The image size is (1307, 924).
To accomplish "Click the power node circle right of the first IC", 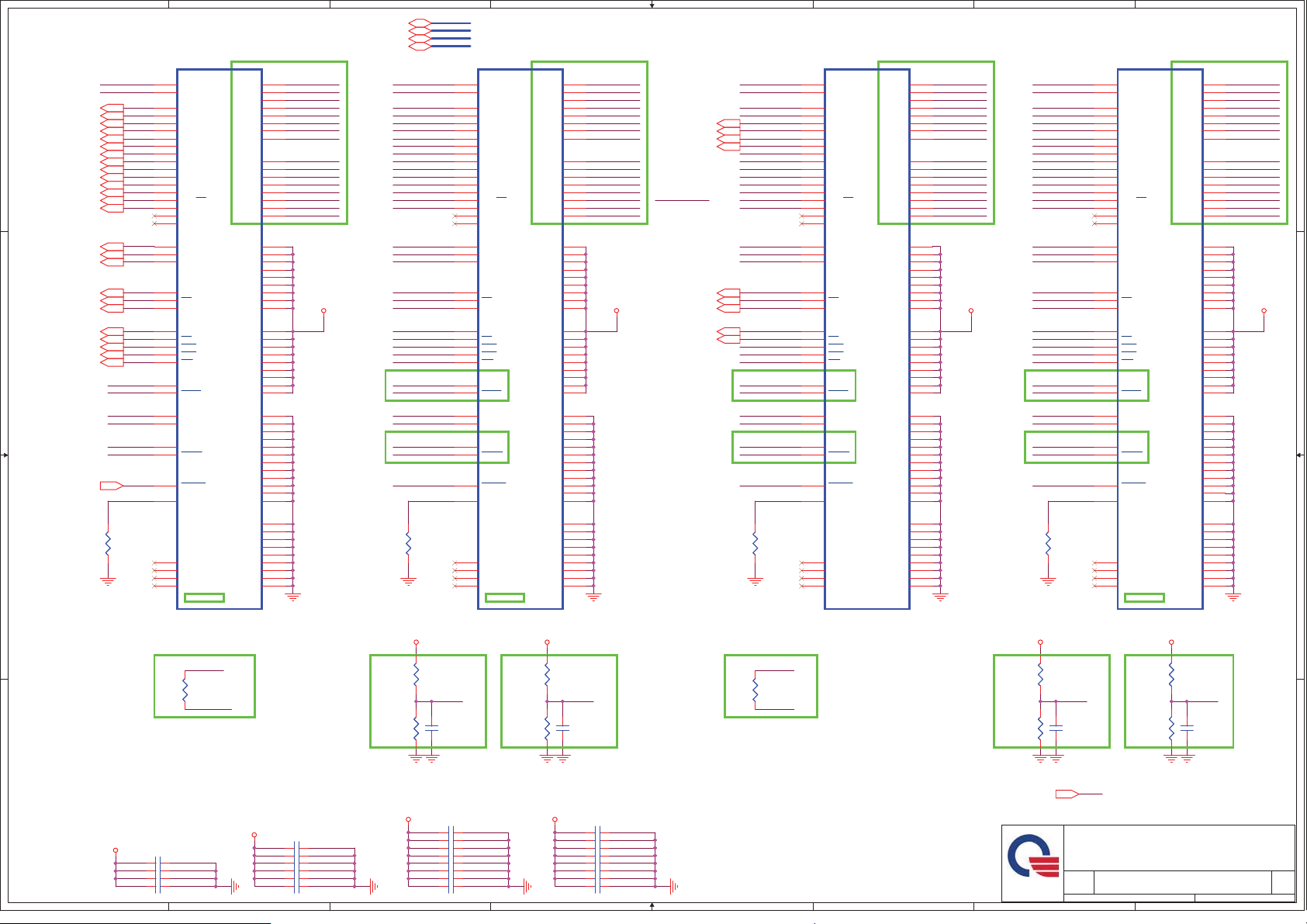I will [x=323, y=310].
